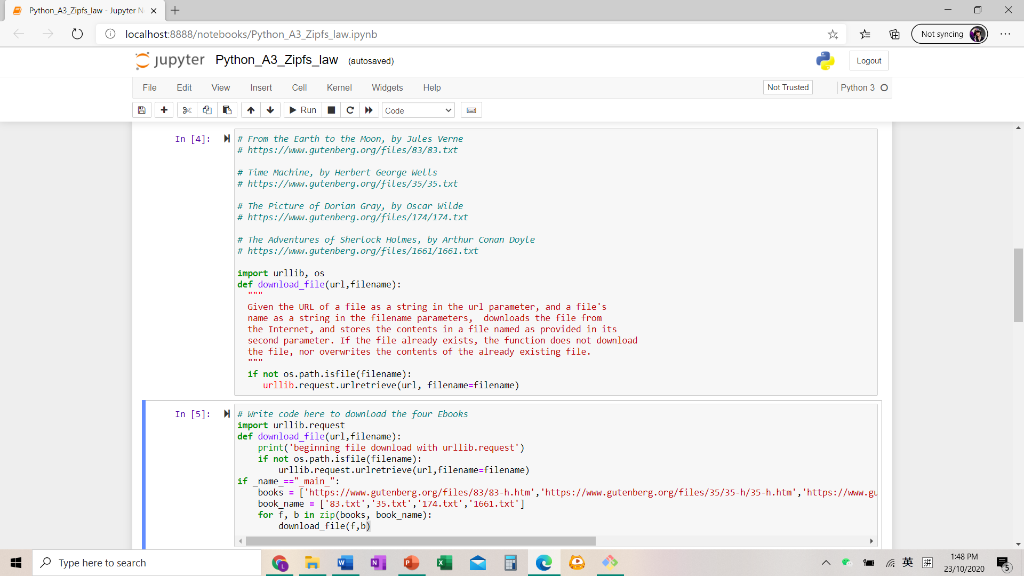Add this page to favorites star
This screenshot has width=1024, height=576.
833,34
